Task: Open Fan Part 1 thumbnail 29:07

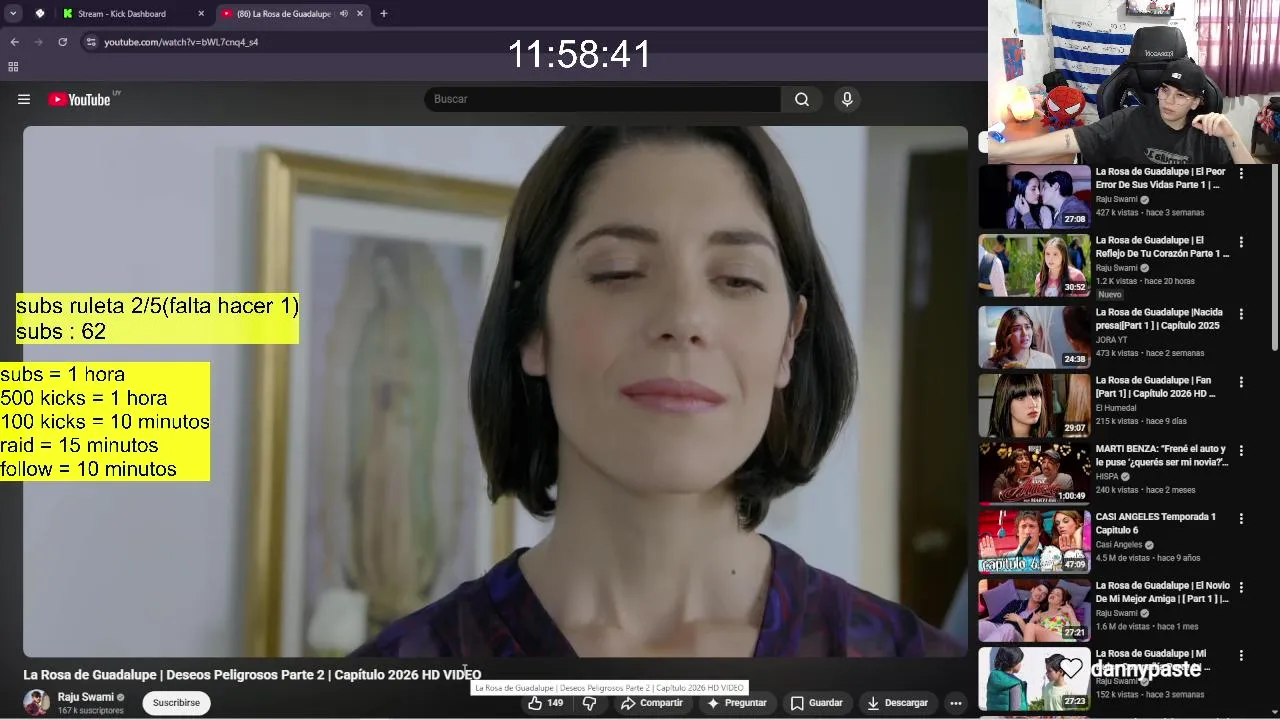Action: pyautogui.click(x=1034, y=405)
